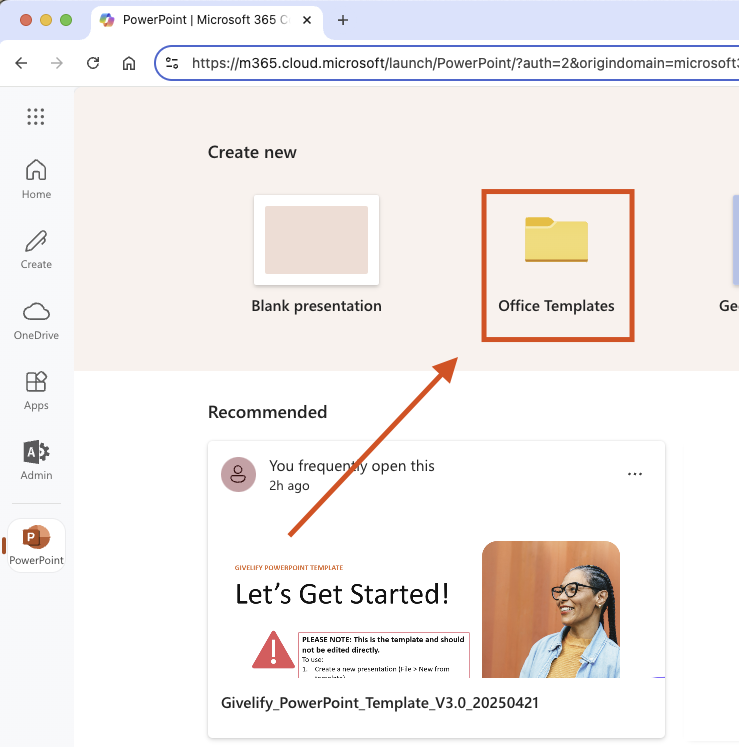Open Create in the sidebar
The height and width of the screenshot is (747, 739).
tap(36, 249)
